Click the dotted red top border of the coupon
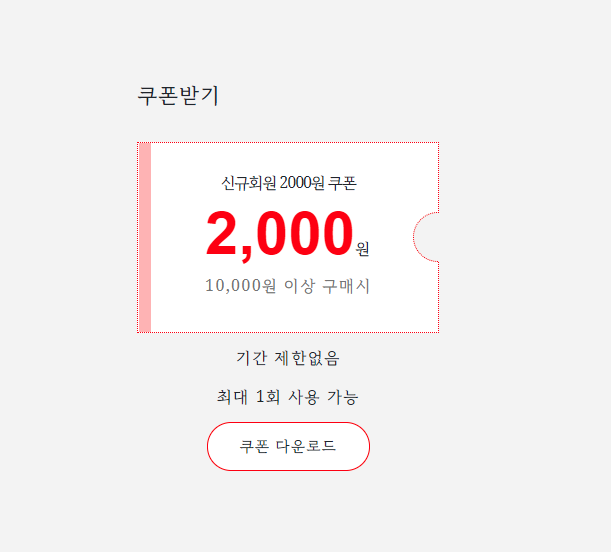 tap(288, 143)
